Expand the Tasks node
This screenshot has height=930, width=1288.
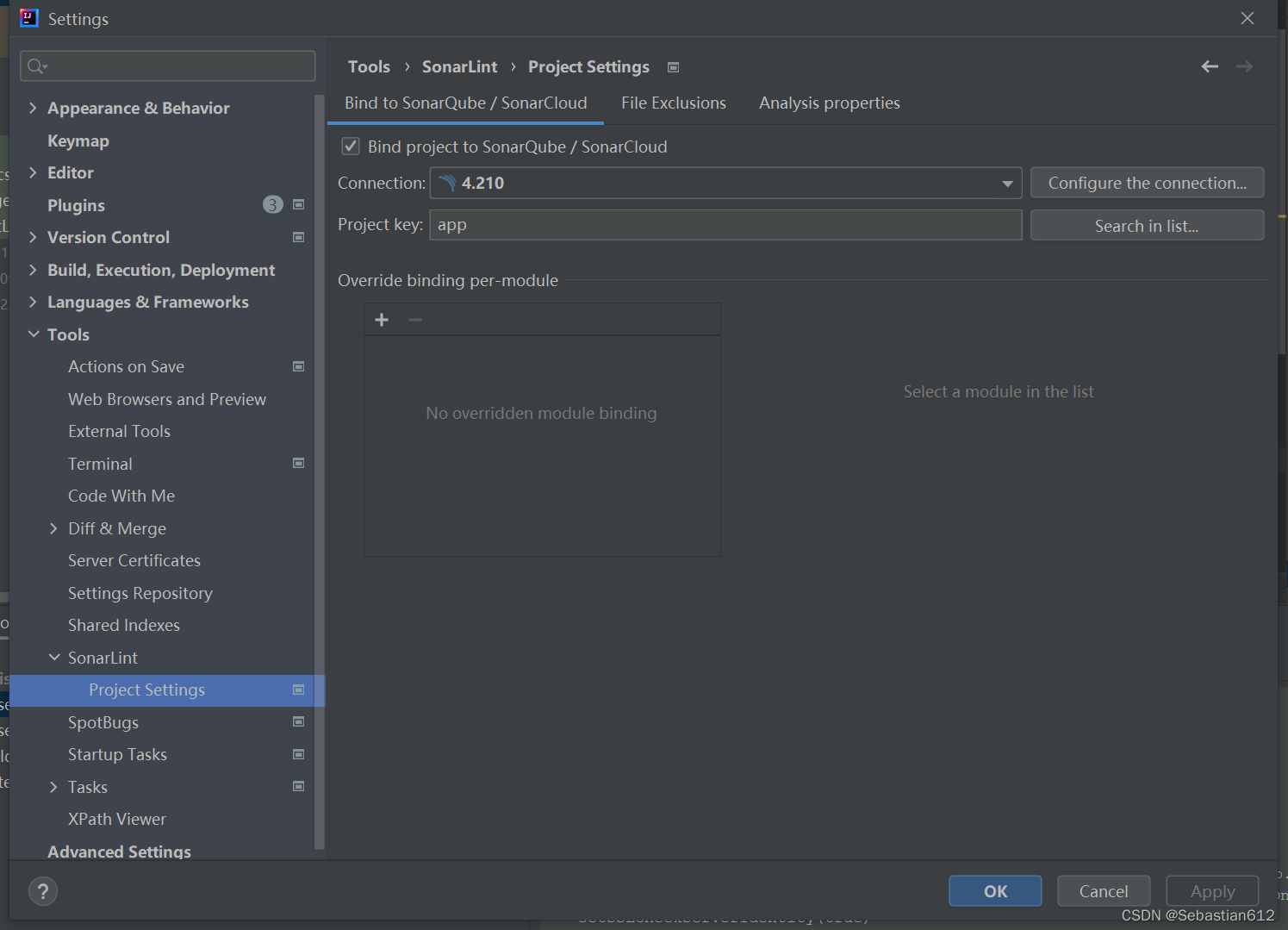point(53,787)
